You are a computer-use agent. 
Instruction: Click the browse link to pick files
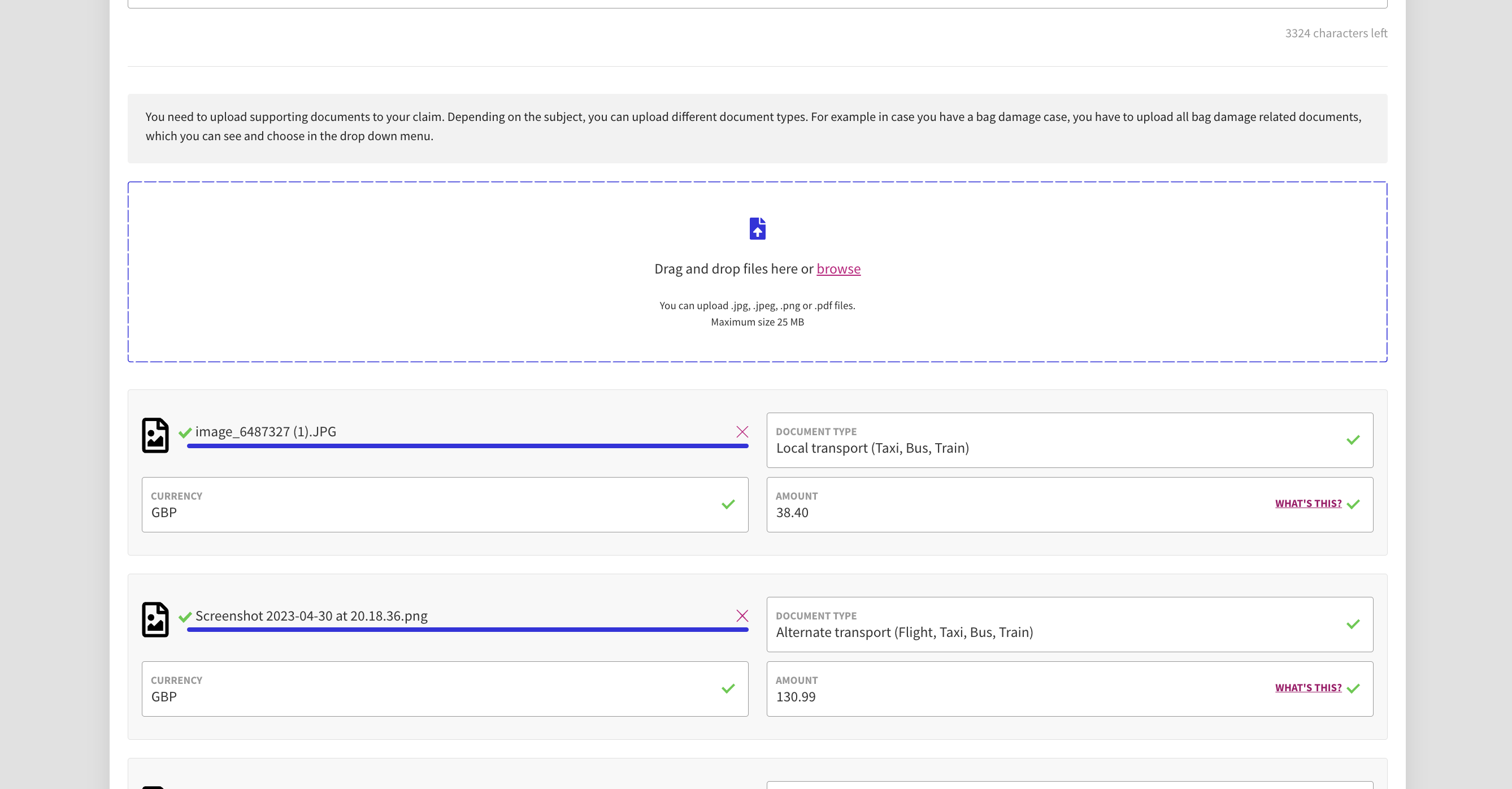tap(838, 269)
